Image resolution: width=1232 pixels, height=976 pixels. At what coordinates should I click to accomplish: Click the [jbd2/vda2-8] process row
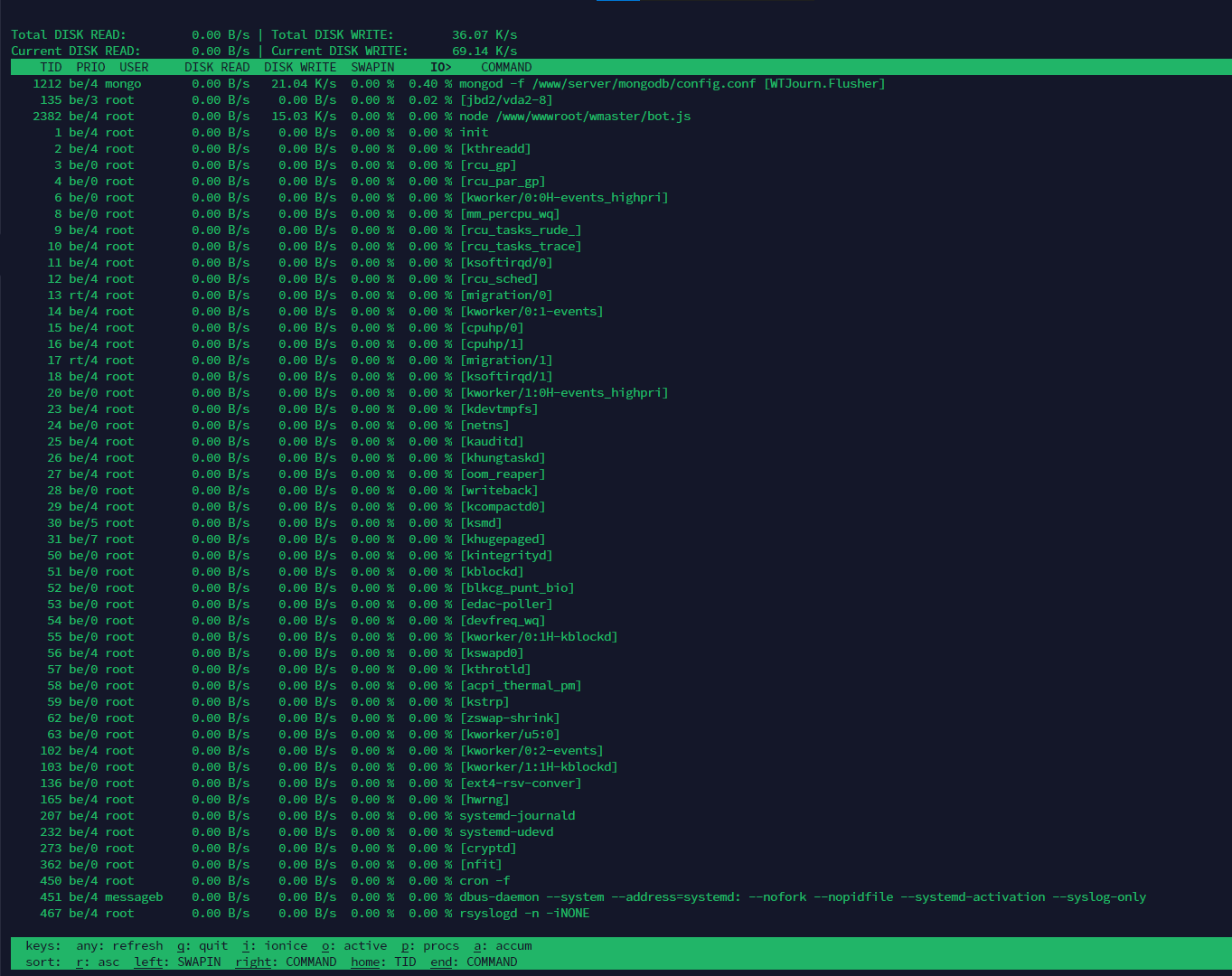click(506, 99)
